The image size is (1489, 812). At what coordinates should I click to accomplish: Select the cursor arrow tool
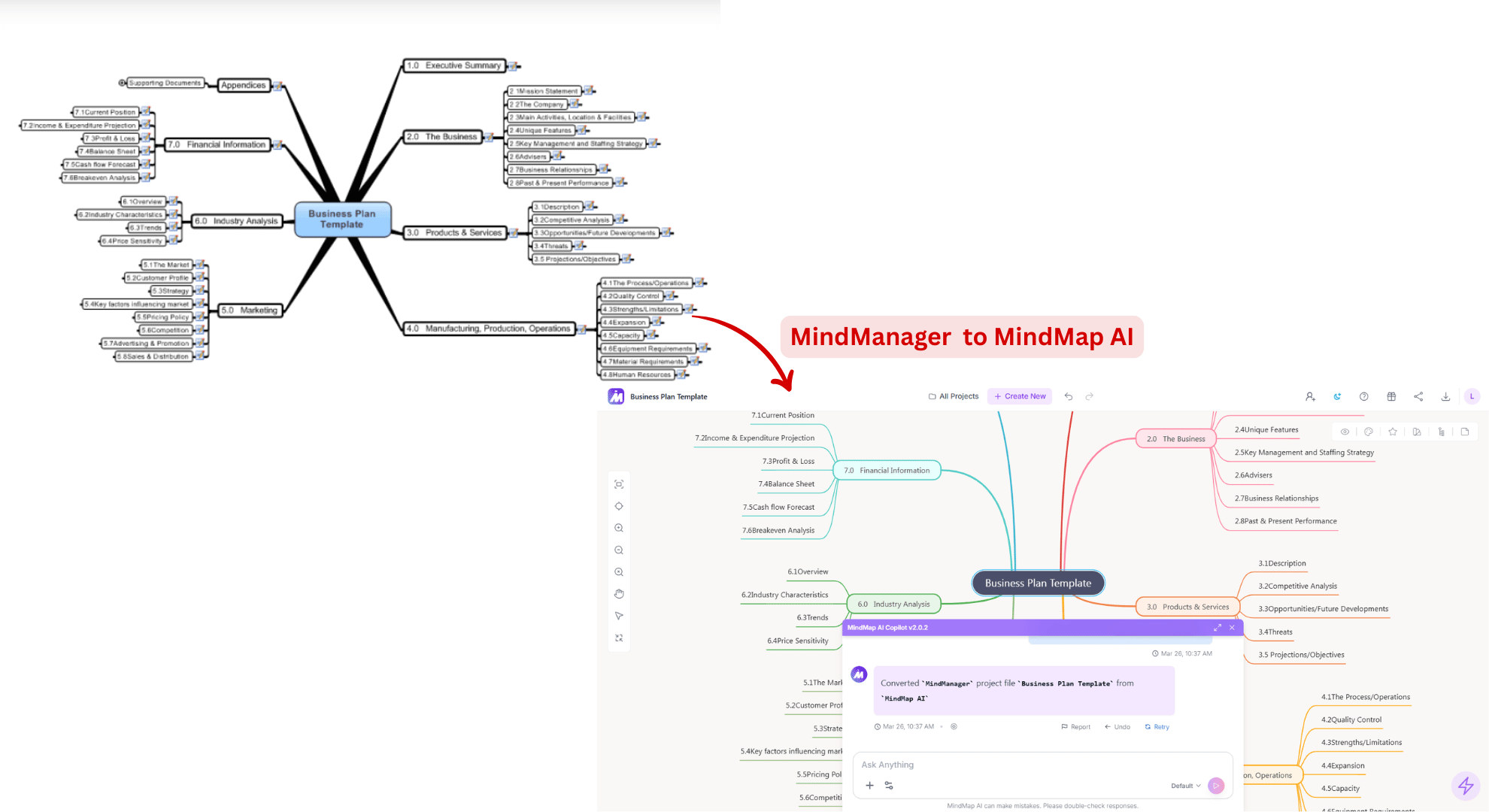coord(619,615)
